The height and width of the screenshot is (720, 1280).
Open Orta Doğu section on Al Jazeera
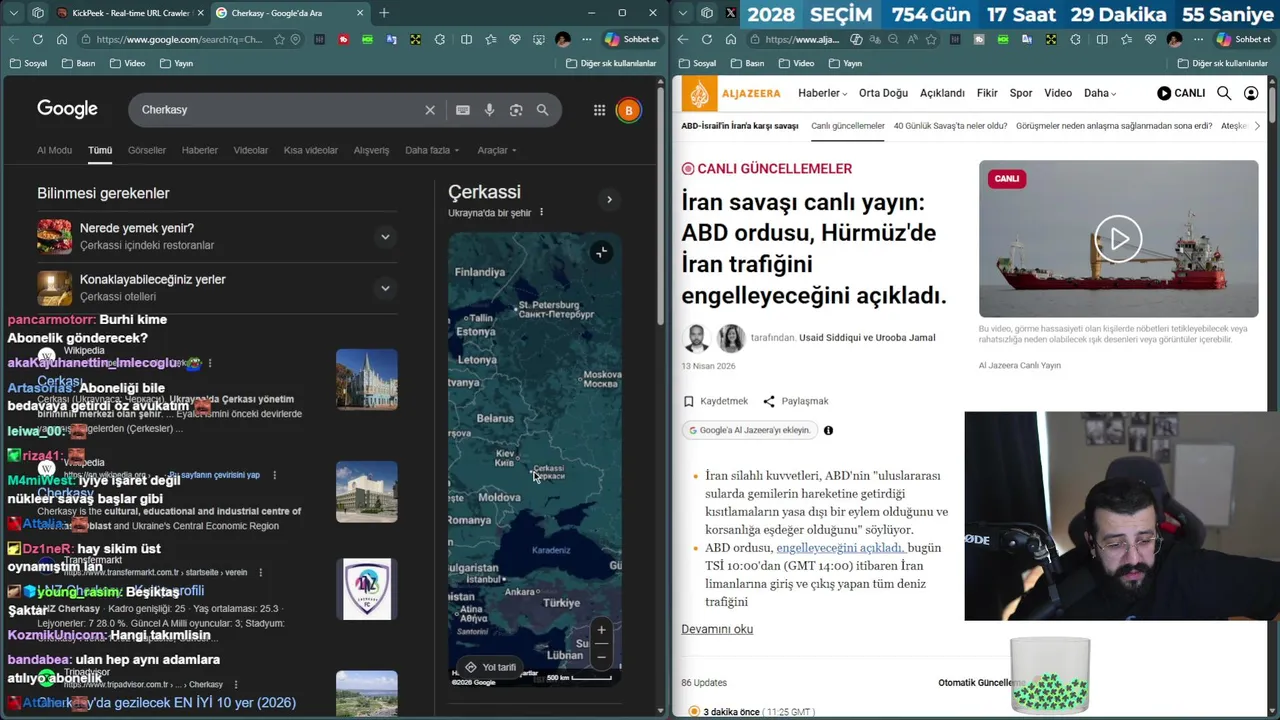pos(883,93)
